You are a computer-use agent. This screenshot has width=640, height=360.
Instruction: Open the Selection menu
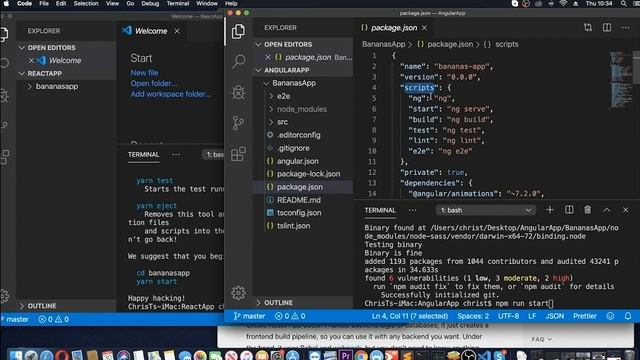point(86,4)
